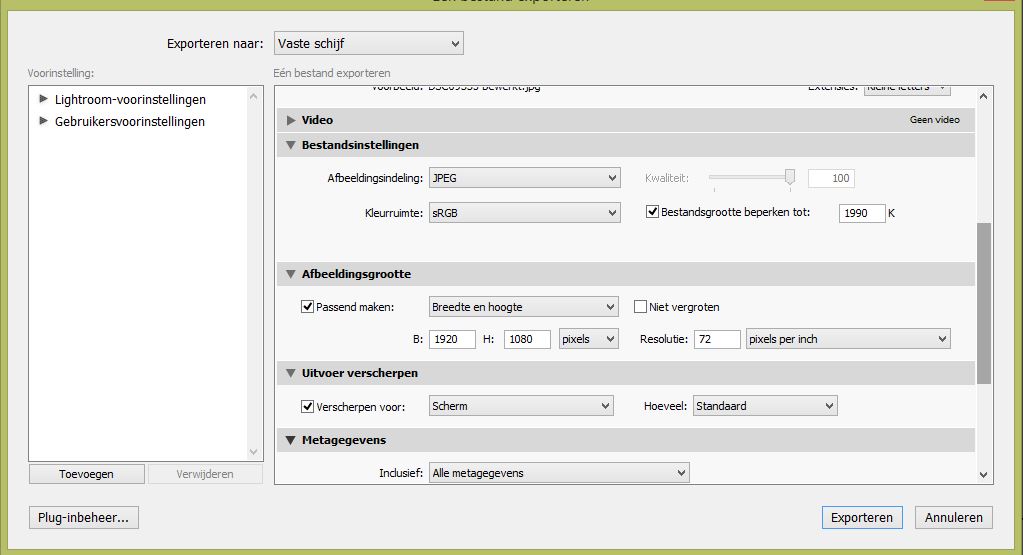Image resolution: width=1023 pixels, height=555 pixels.
Task: Uncheck the Passend maken checkbox
Action: 308,307
